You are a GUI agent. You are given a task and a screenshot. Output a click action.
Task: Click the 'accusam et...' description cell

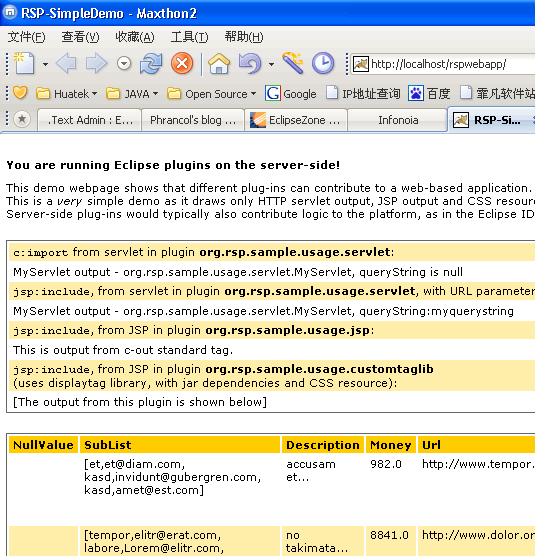point(311,471)
